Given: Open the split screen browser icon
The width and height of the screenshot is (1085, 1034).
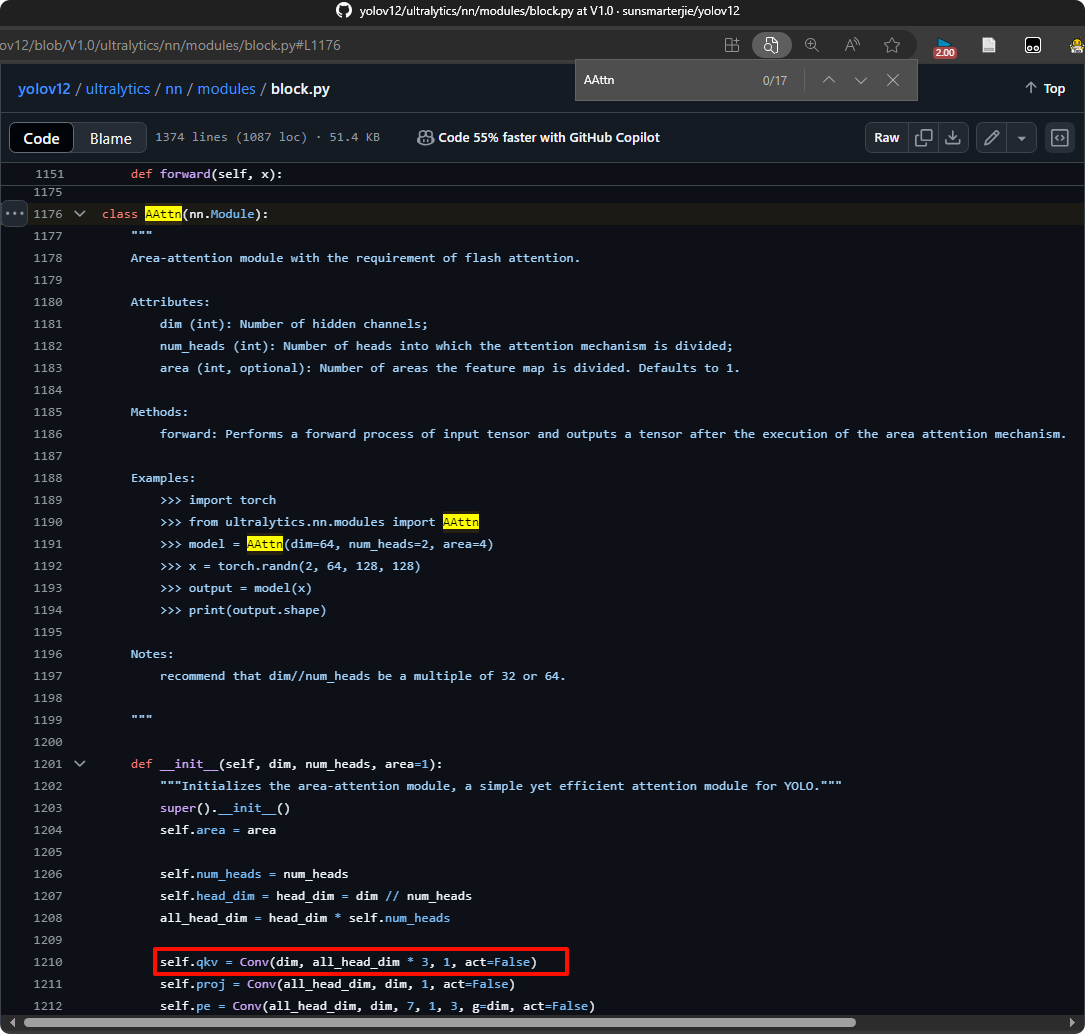Looking at the screenshot, I should (x=732, y=45).
